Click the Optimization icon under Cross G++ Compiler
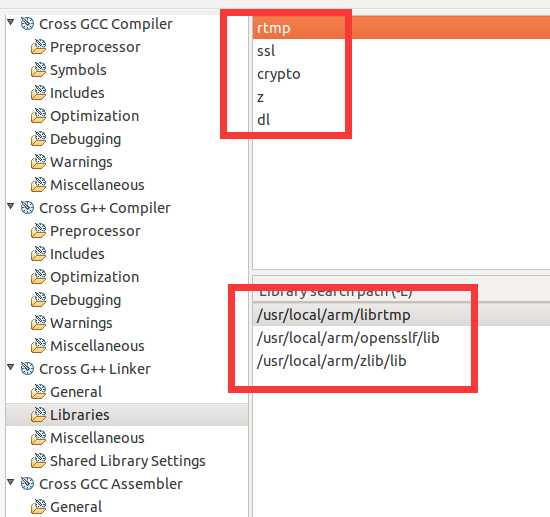This screenshot has width=550, height=517. 38,277
